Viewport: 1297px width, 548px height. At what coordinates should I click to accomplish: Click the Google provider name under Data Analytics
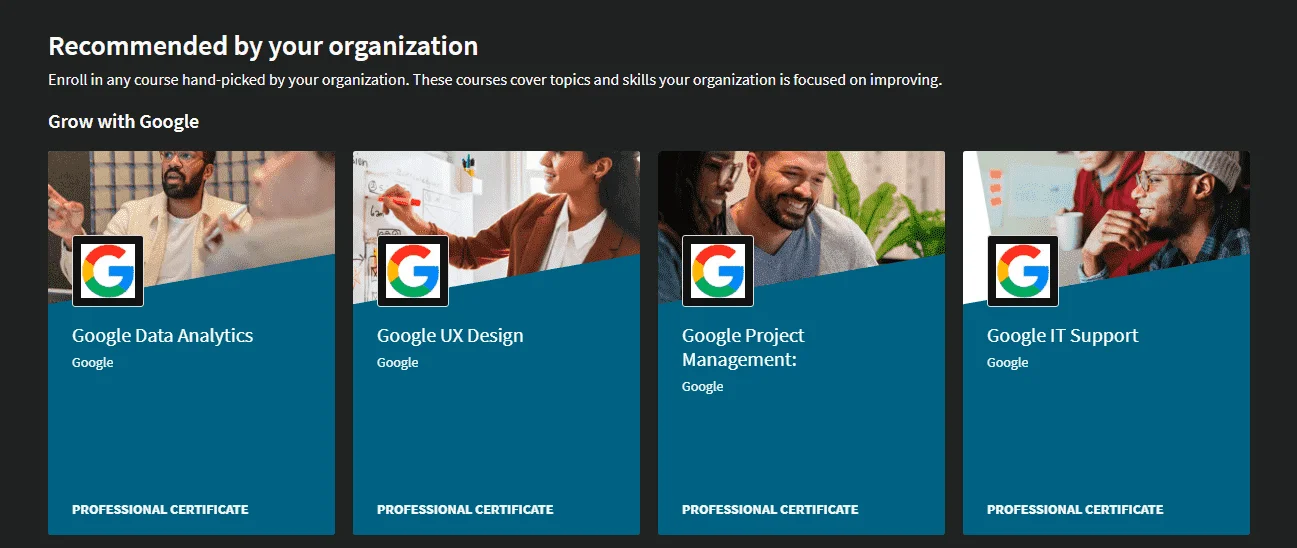click(x=92, y=363)
